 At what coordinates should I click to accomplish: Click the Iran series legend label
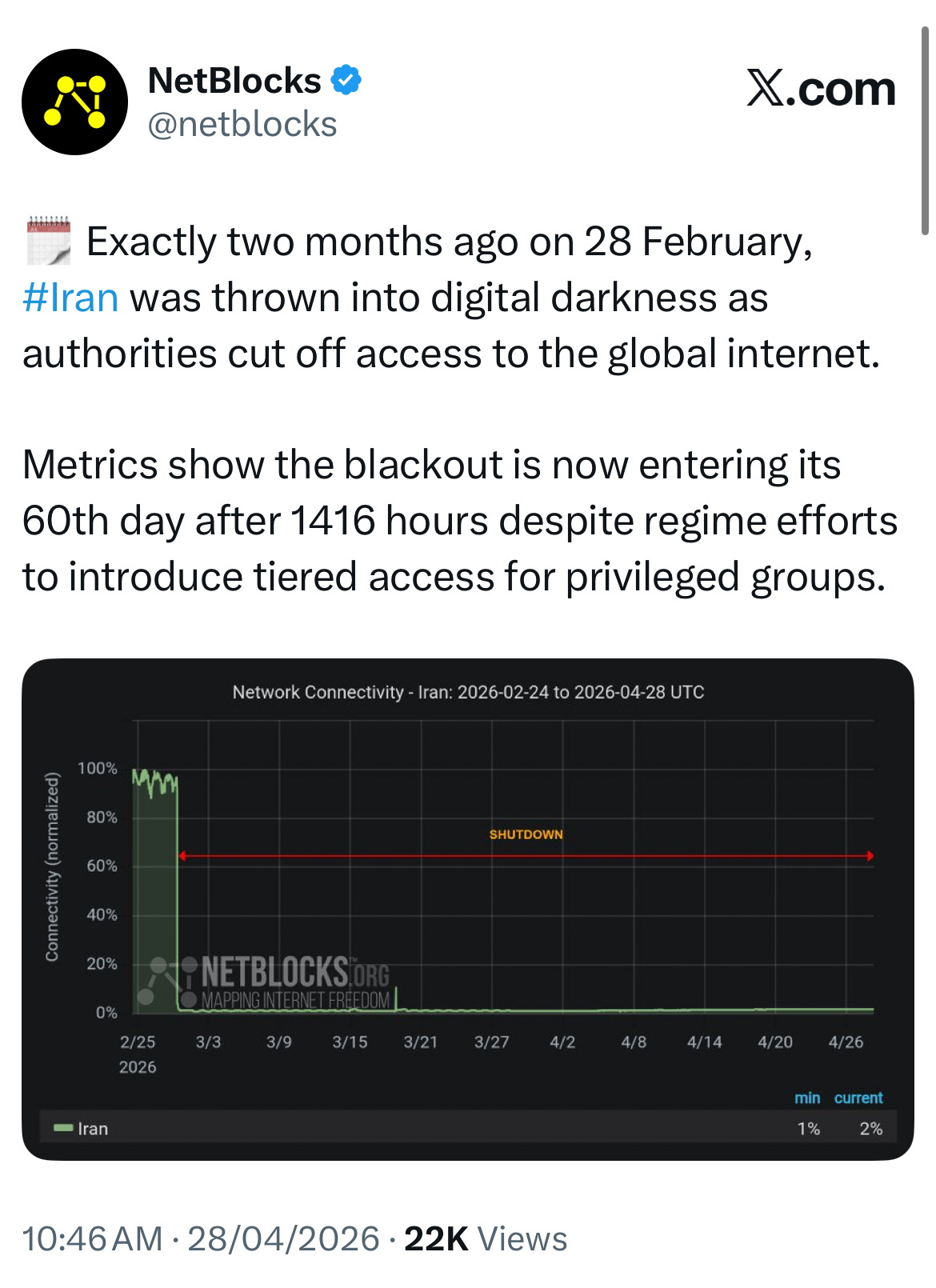[x=93, y=1129]
